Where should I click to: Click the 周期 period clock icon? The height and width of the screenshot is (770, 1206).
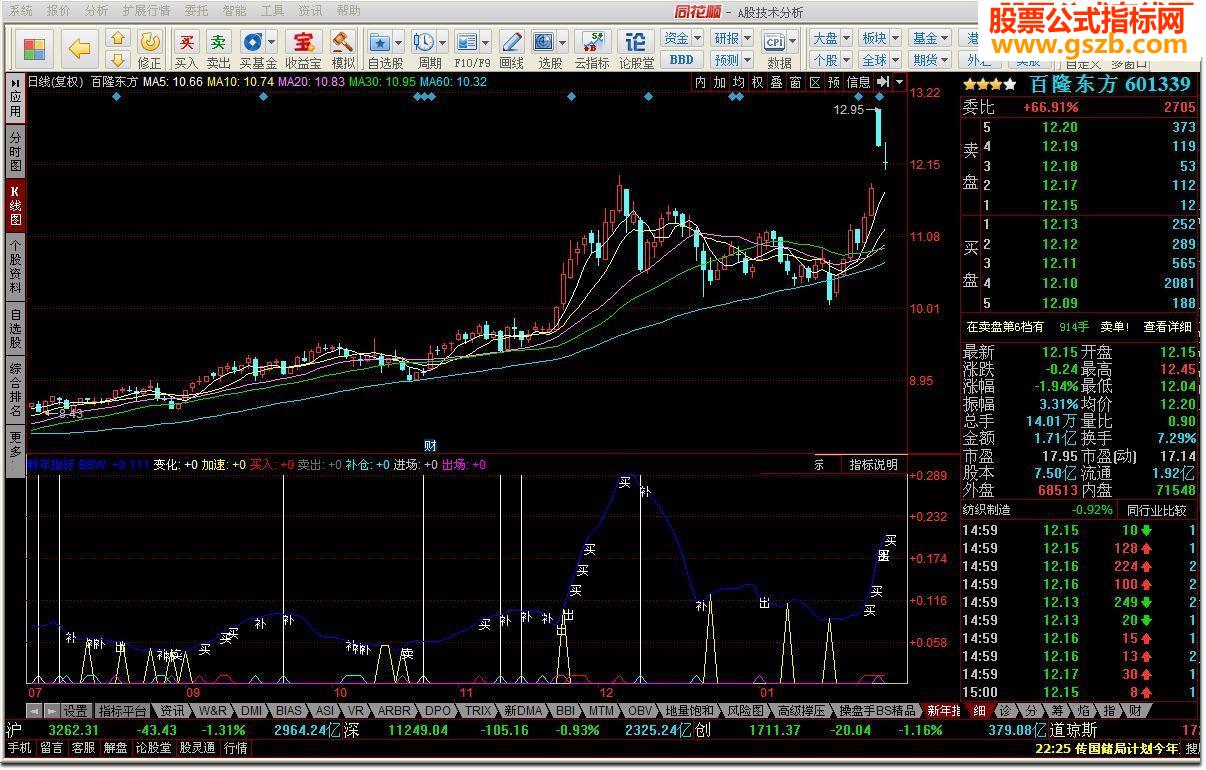424,42
